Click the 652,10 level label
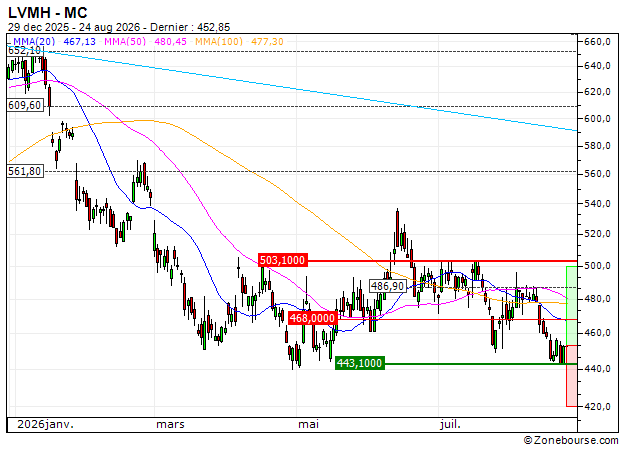The image size is (625, 450). [25, 51]
